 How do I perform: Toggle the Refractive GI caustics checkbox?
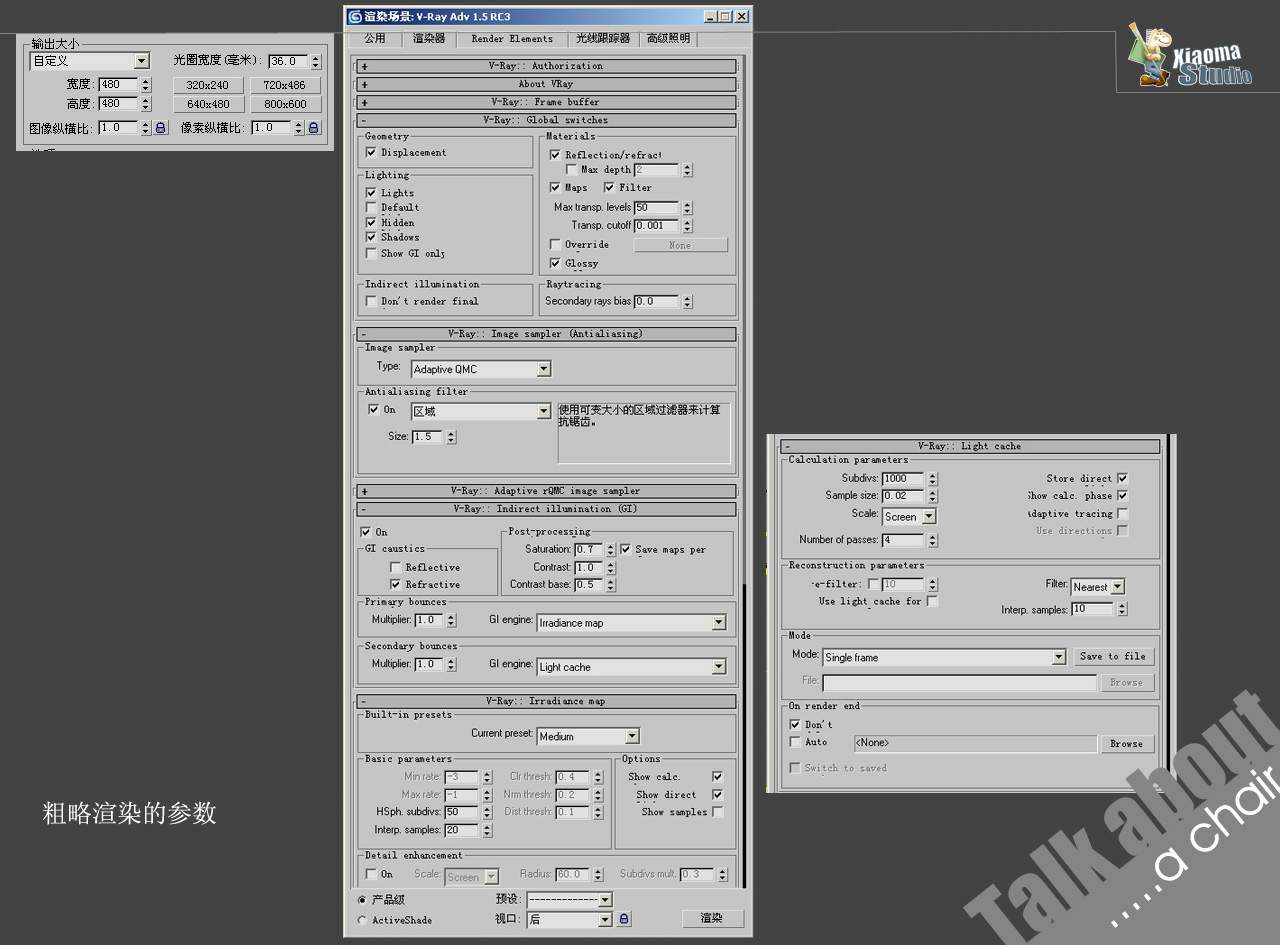click(395, 584)
